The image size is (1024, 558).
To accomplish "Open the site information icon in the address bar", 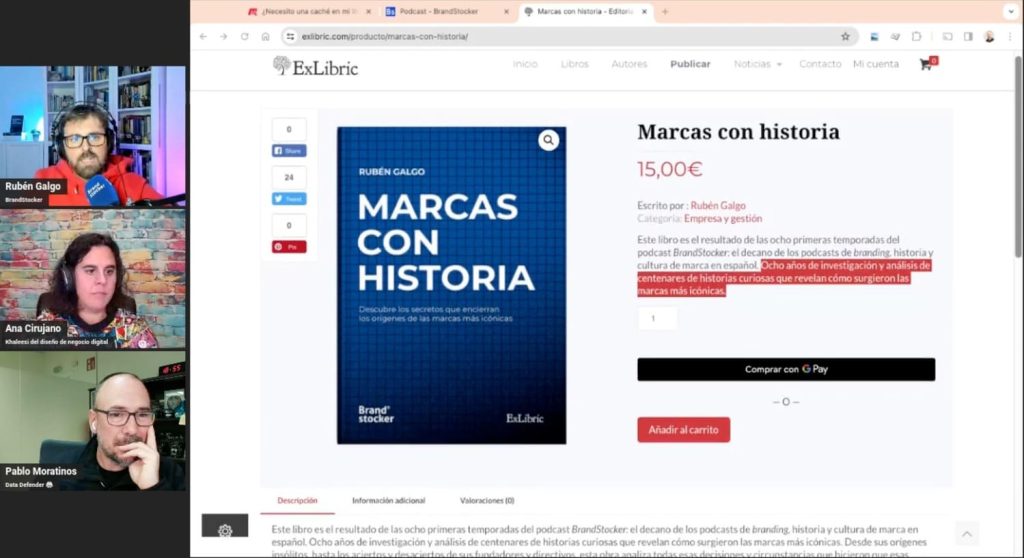I will point(291,37).
